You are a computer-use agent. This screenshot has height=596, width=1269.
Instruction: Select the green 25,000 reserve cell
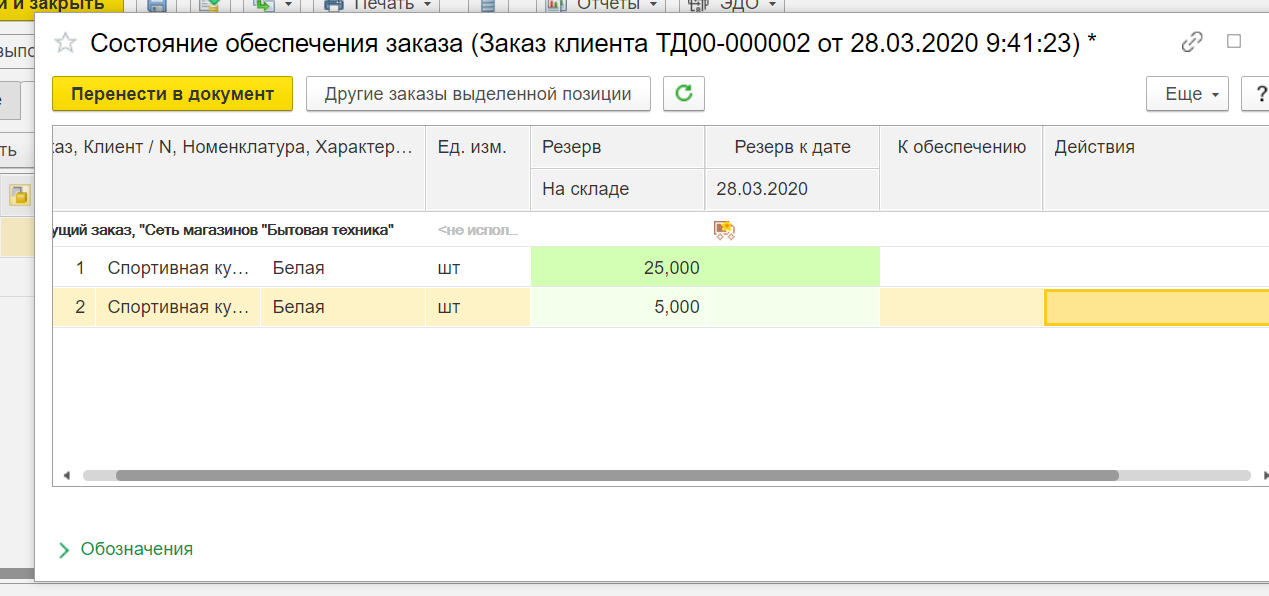tap(617, 268)
